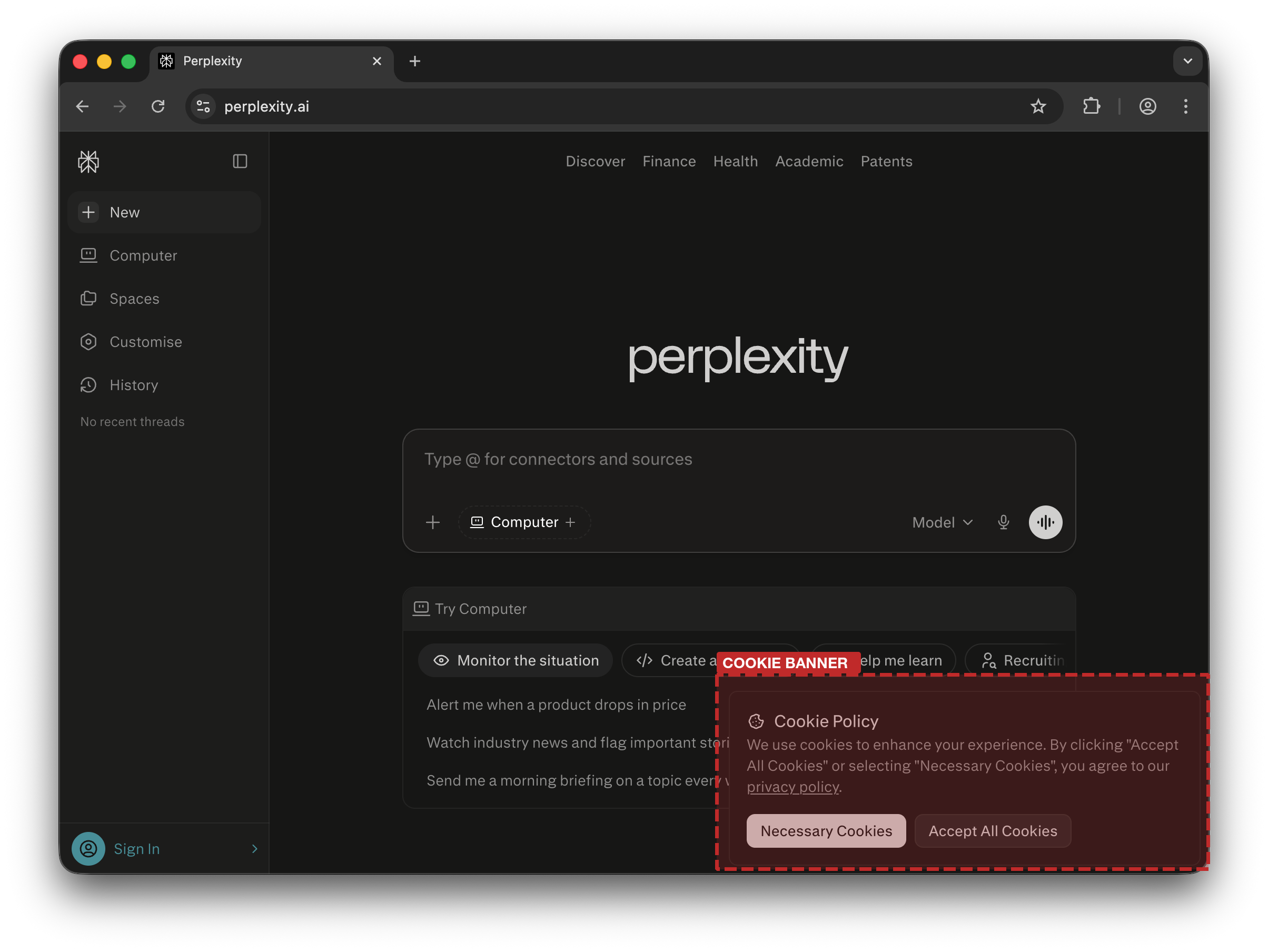Open a new browser tab

click(415, 61)
